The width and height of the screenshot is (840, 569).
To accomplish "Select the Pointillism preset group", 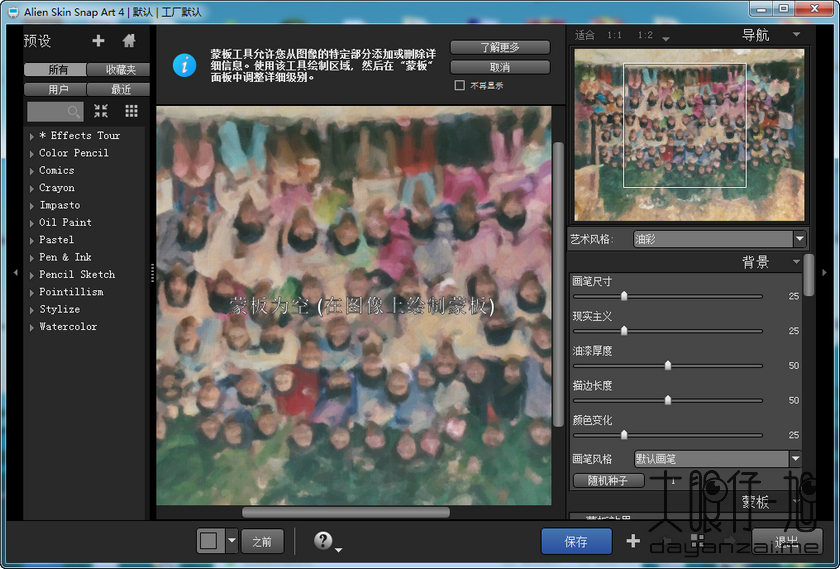I will pos(71,292).
